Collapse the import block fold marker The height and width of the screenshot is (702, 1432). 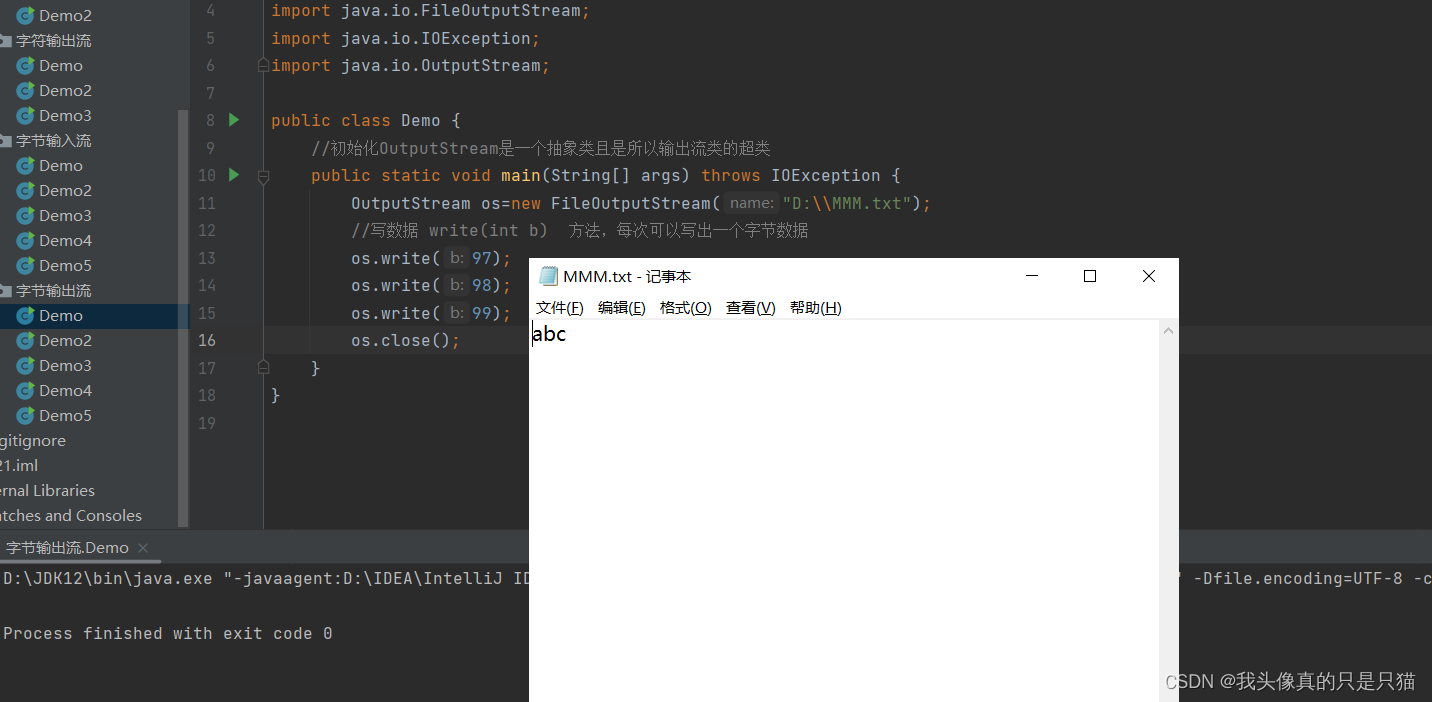[263, 65]
